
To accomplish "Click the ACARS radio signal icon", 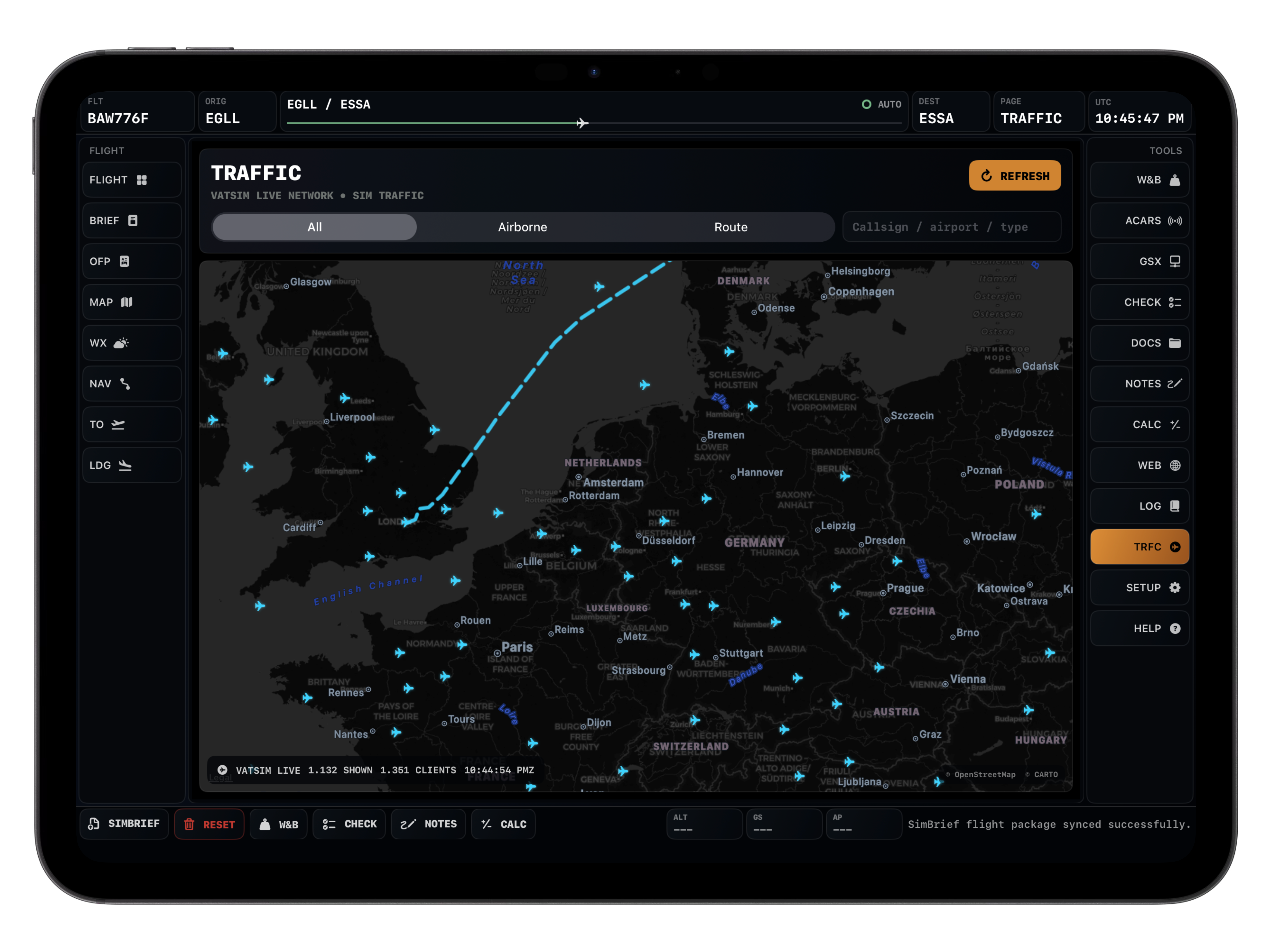I will click(1175, 221).
